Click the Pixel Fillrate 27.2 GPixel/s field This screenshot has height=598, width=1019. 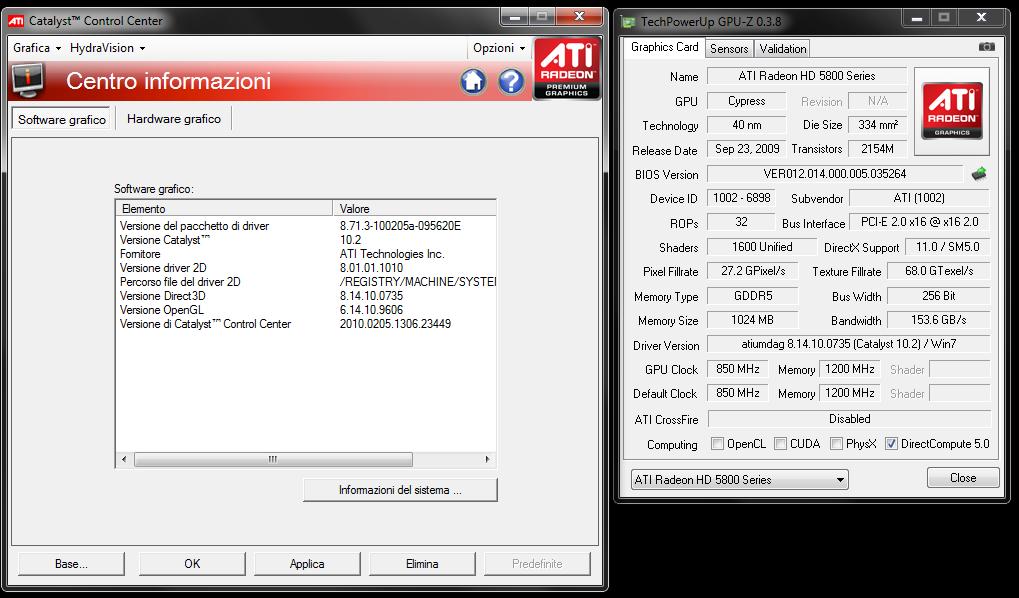[x=753, y=271]
